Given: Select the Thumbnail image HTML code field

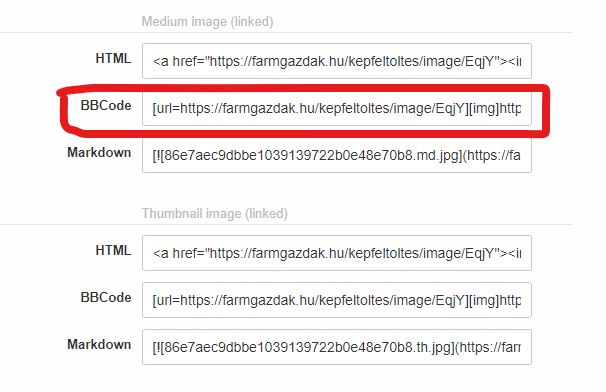Looking at the screenshot, I should tap(337, 253).
